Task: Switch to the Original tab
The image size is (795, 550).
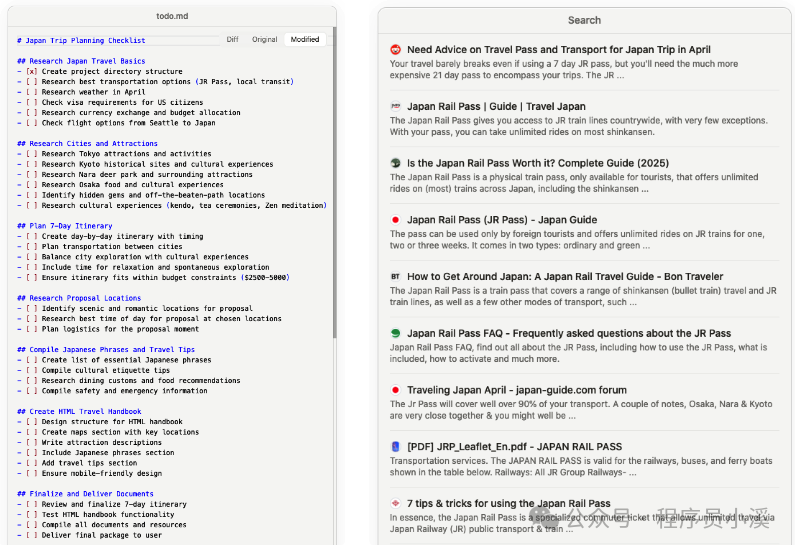Action: [x=264, y=40]
